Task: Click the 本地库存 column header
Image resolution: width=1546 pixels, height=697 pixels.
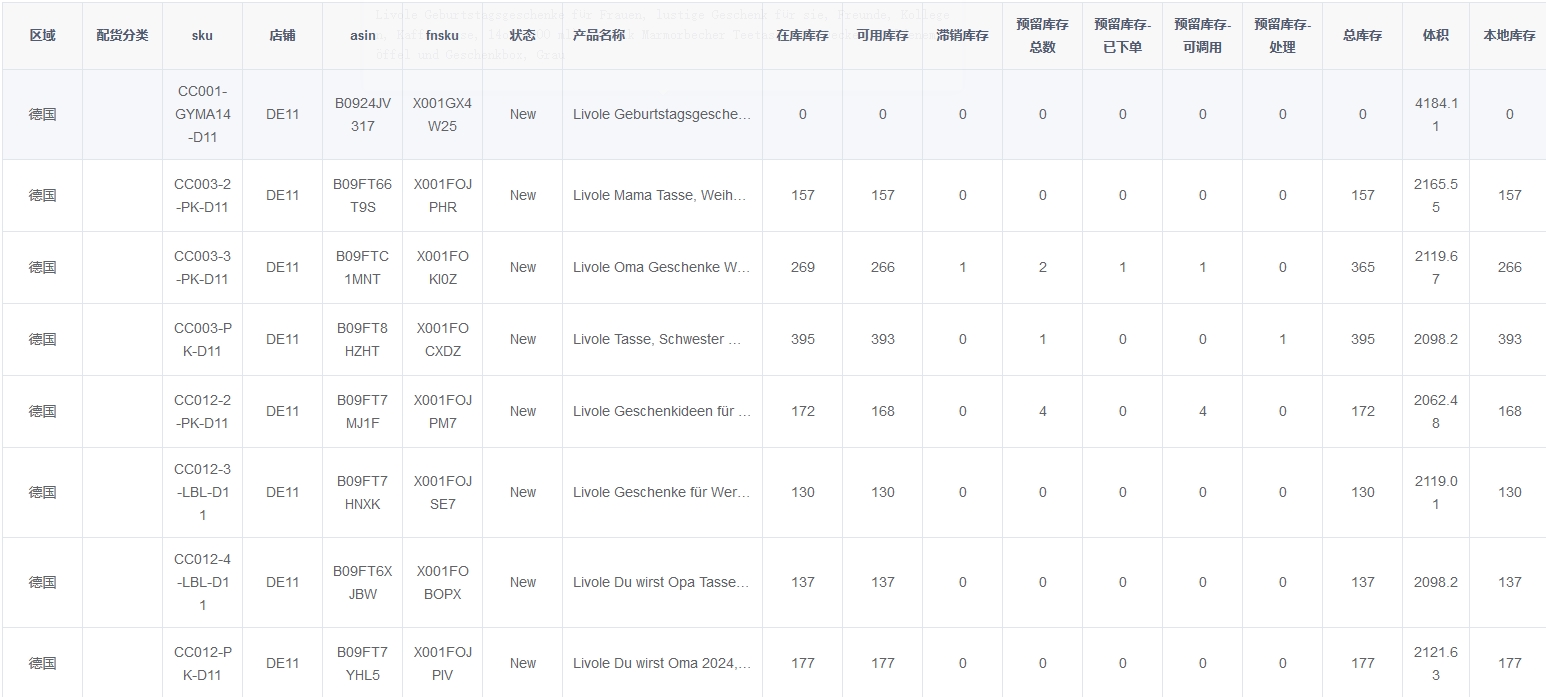Action: (x=1509, y=35)
